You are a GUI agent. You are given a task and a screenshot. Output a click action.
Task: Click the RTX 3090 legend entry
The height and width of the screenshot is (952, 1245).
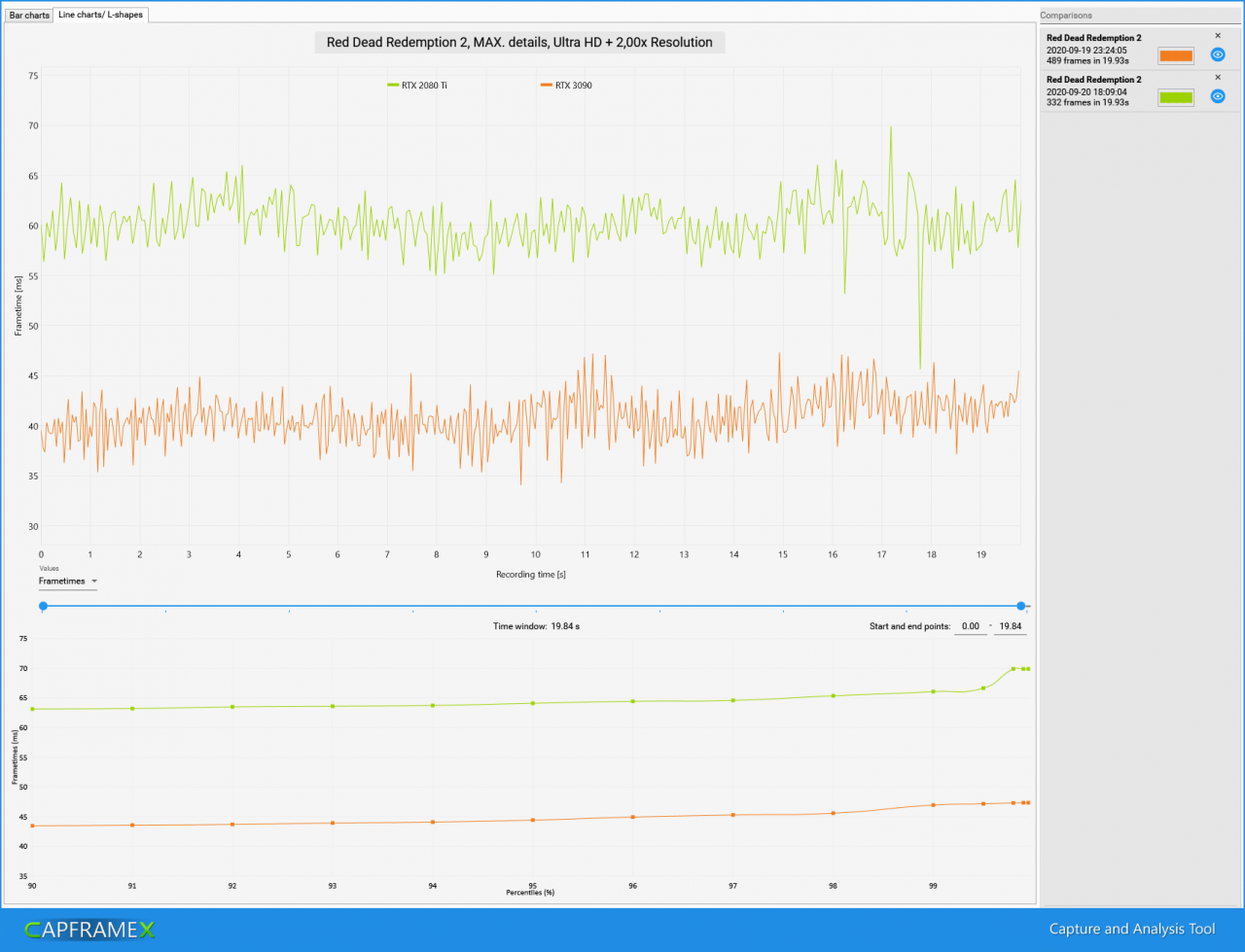pos(565,86)
